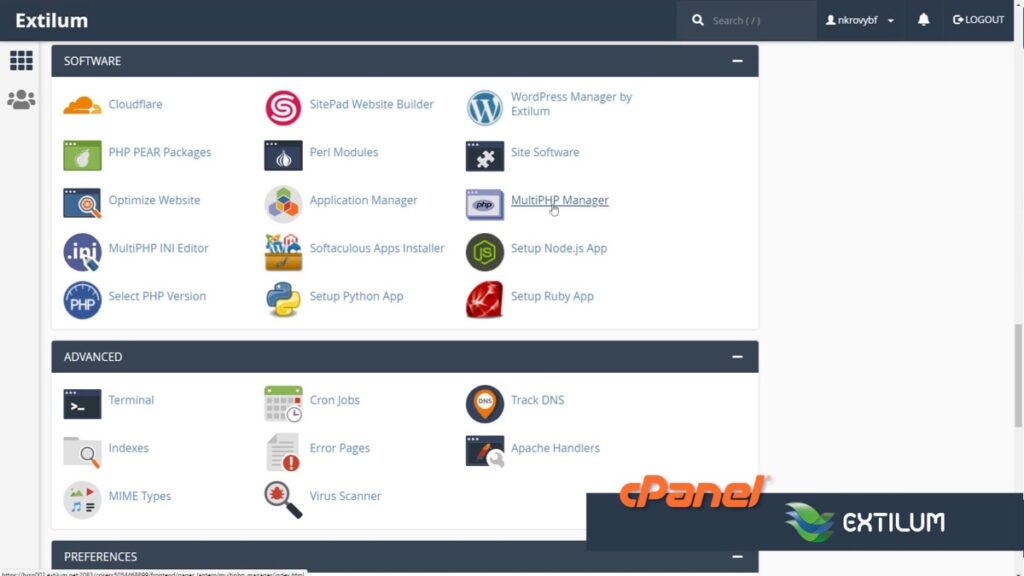This screenshot has width=1024, height=576.
Task: Click the MIME Types text link
Action: [x=140, y=496]
